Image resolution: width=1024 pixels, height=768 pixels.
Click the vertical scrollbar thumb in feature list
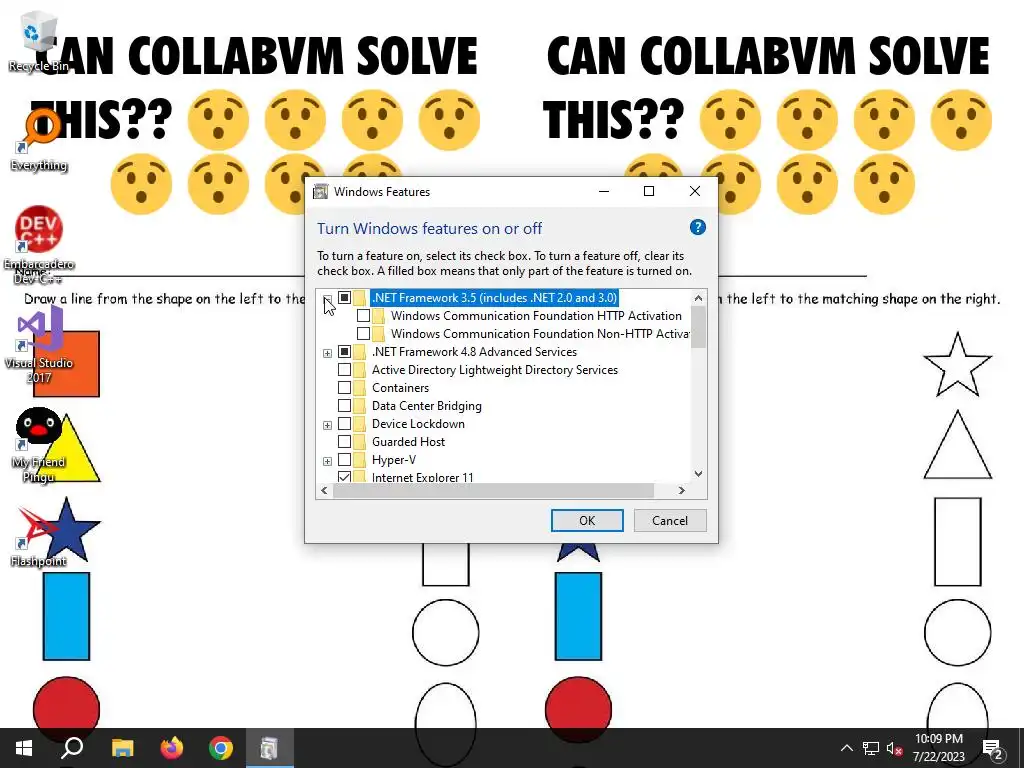(698, 327)
